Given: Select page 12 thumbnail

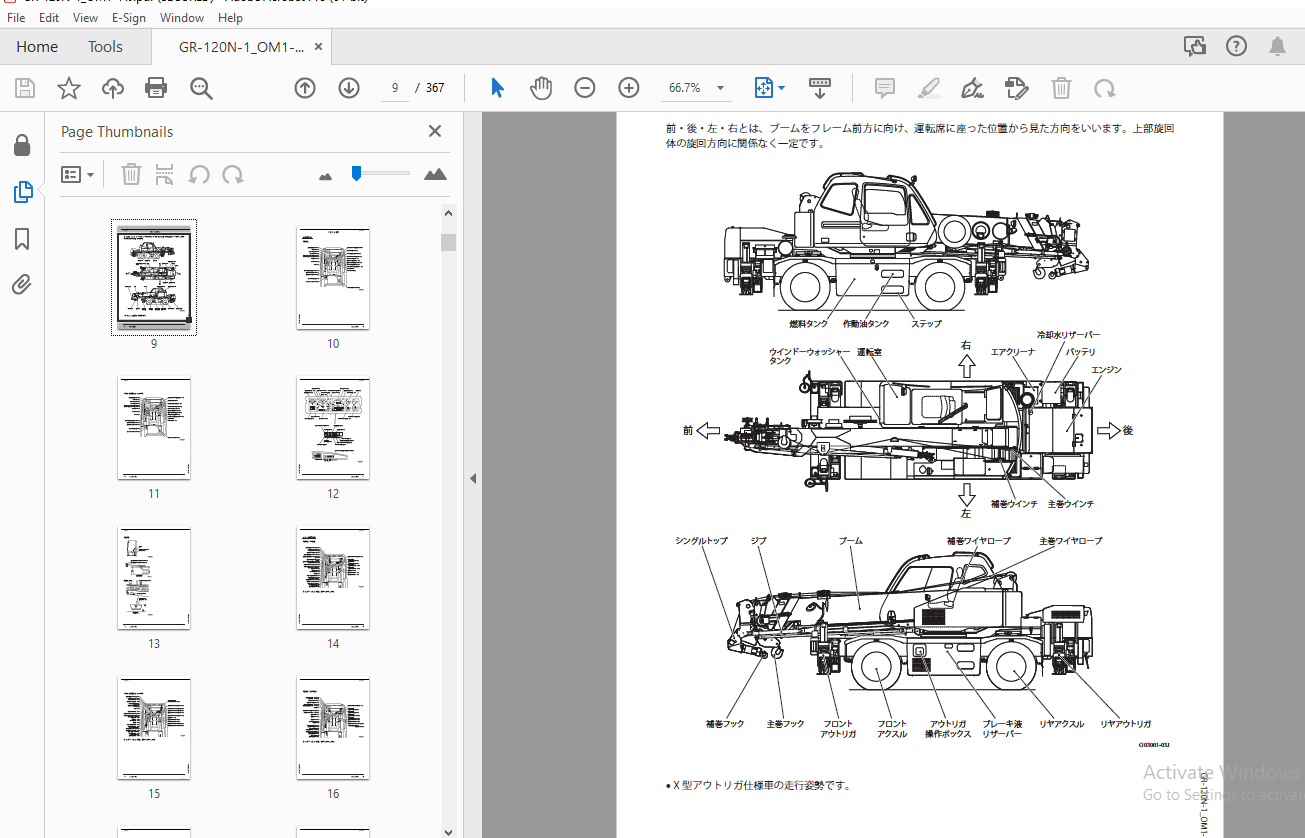Looking at the screenshot, I should coord(333,428).
